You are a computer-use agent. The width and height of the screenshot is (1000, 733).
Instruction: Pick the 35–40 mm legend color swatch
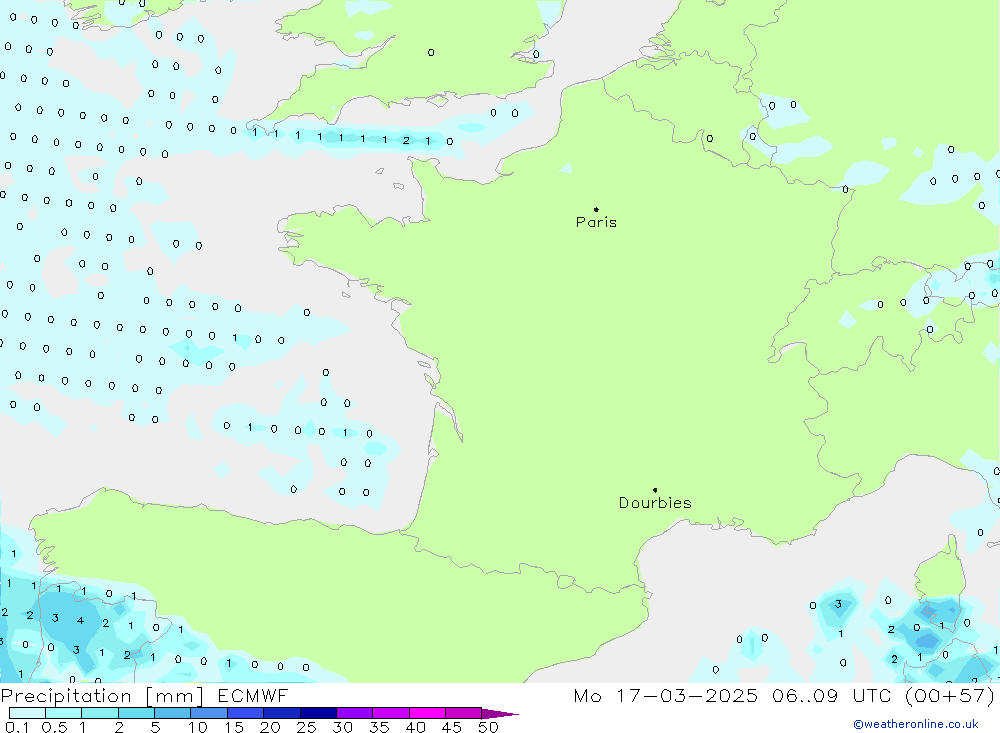[391, 713]
